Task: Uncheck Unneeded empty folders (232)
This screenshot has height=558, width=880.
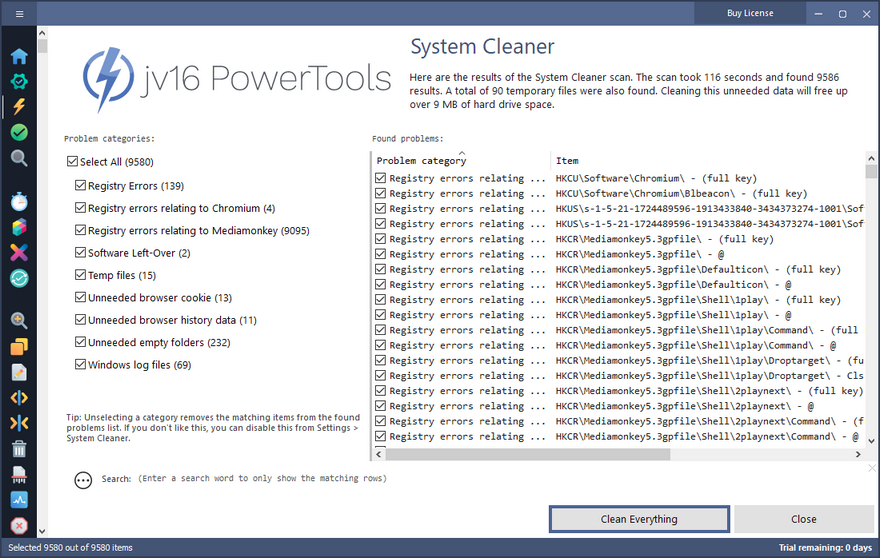Action: (x=80, y=342)
